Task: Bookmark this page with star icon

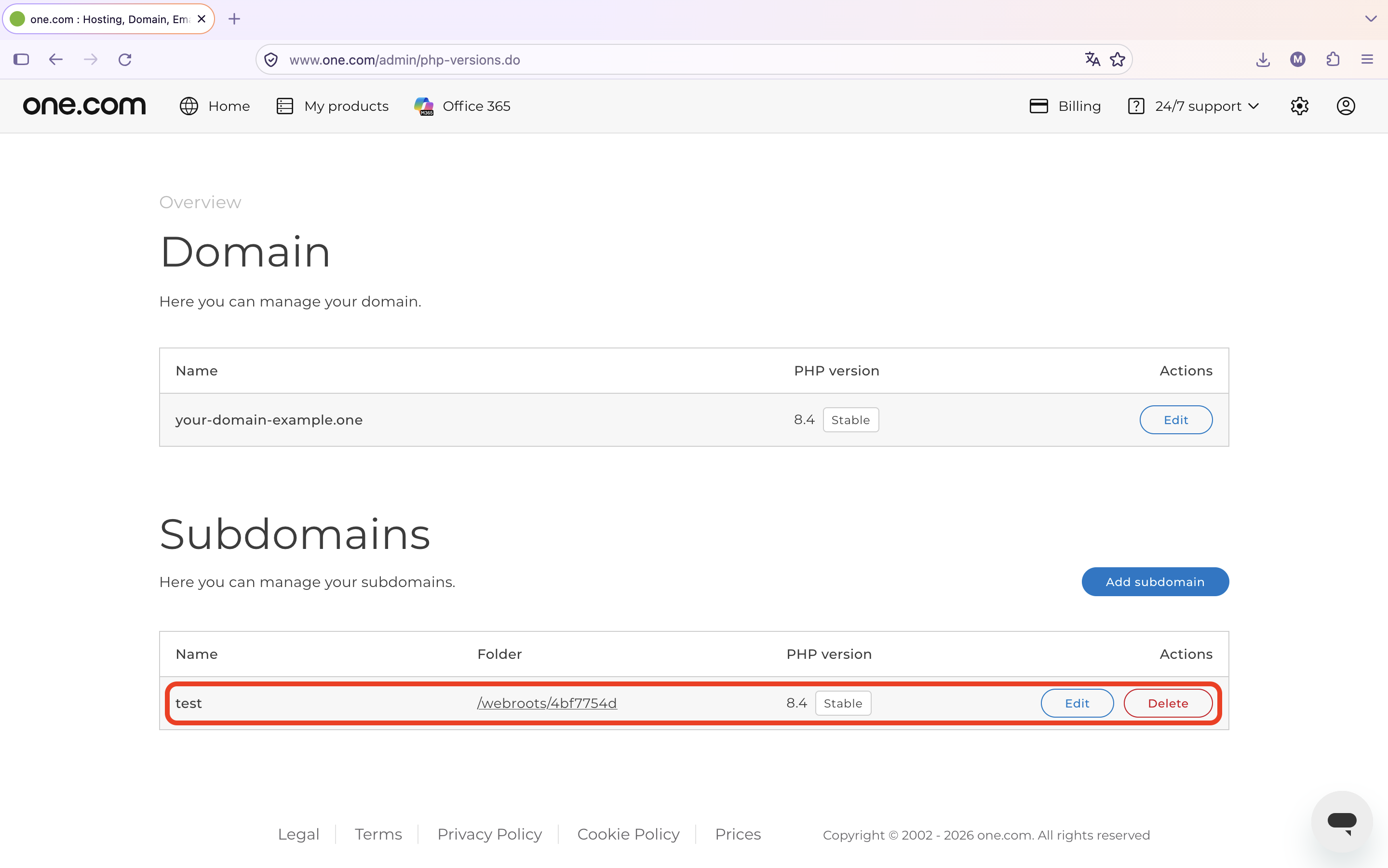Action: [1118, 59]
